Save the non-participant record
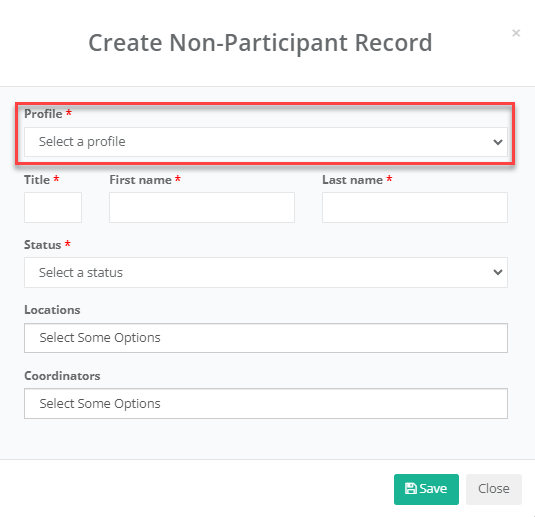The height and width of the screenshot is (517, 535). click(x=426, y=489)
